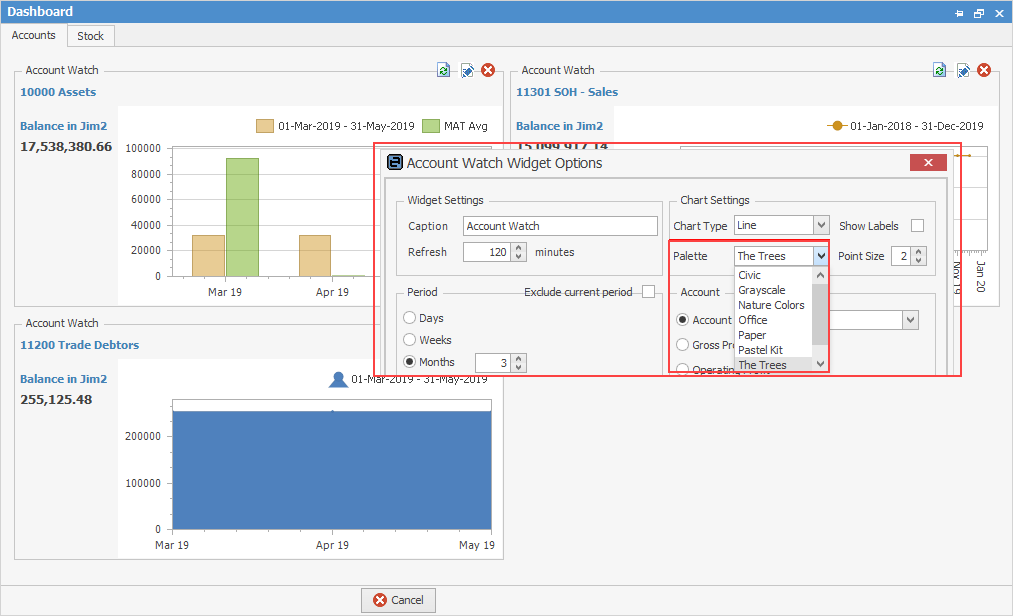Refresh the 11301 SOH - Sales widget
The image size is (1013, 616).
tap(939, 70)
